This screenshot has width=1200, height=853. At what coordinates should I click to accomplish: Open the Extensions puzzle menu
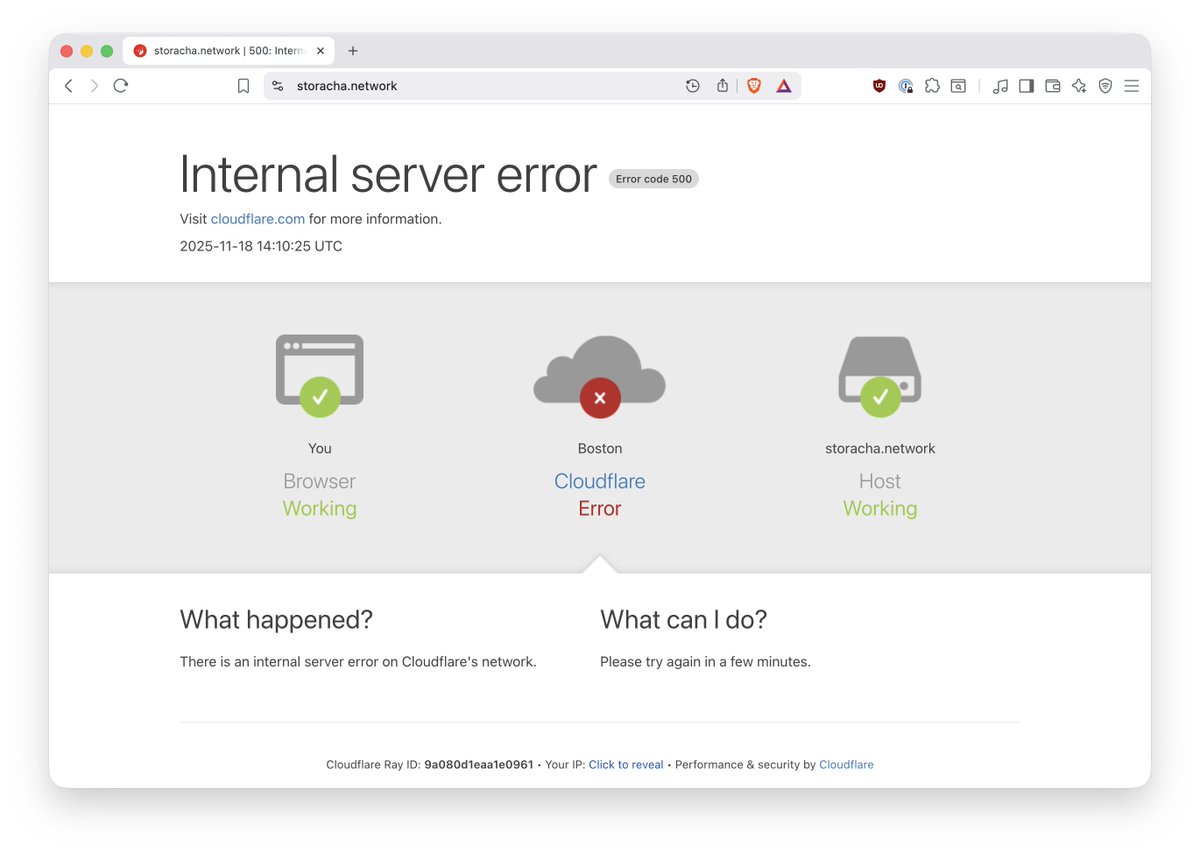tap(932, 86)
